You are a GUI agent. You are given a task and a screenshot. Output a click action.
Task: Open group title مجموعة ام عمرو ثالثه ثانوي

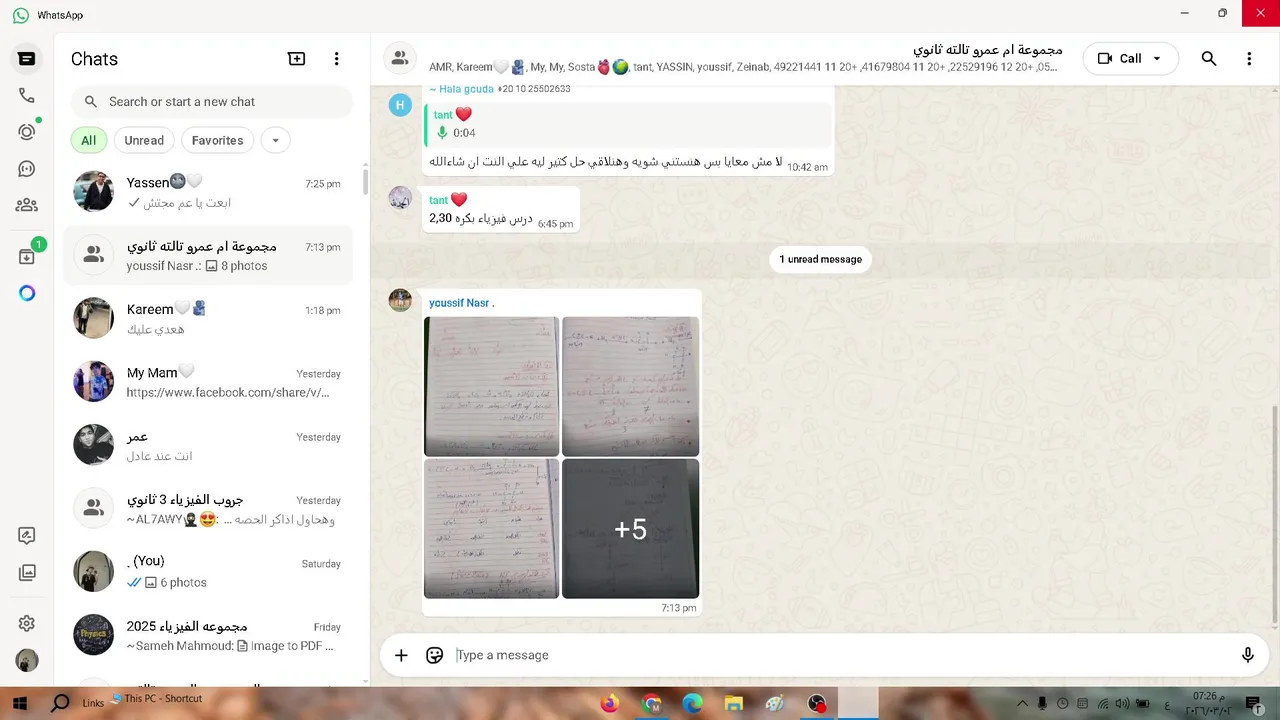coord(988,49)
